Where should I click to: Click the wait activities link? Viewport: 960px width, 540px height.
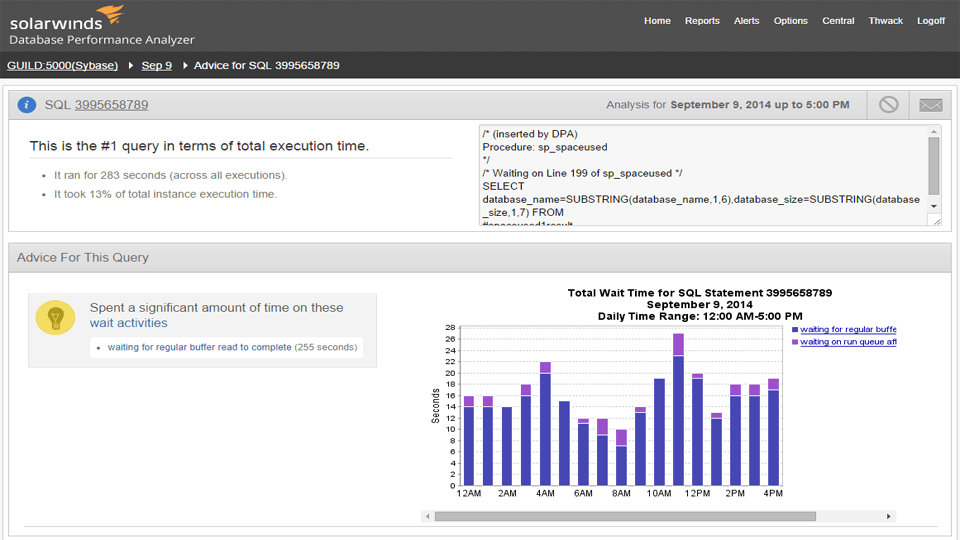point(129,323)
